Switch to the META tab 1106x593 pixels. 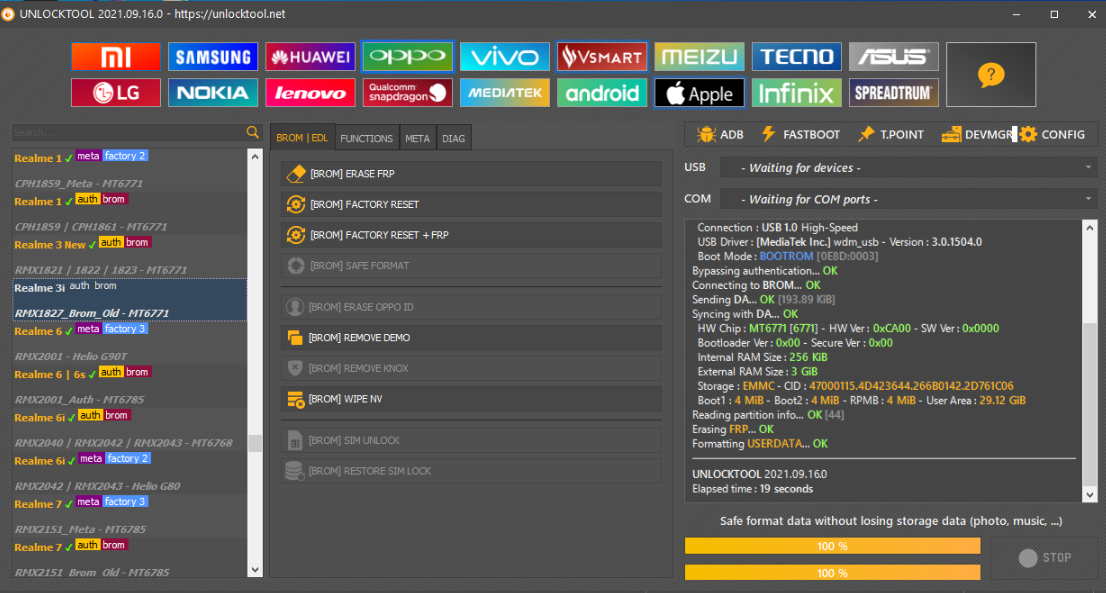(x=418, y=138)
